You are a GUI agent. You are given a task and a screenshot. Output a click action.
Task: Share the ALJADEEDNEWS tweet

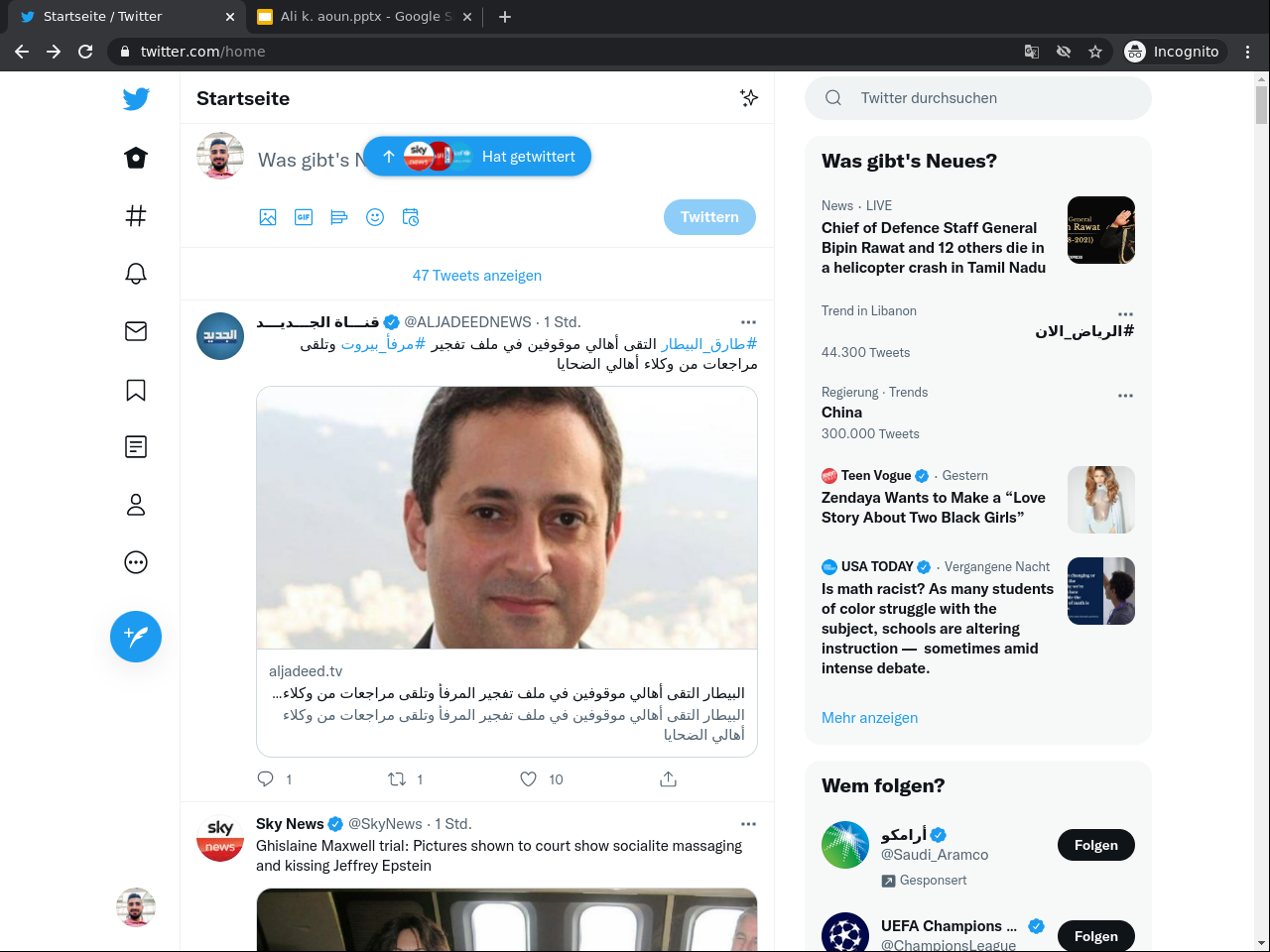click(x=669, y=779)
